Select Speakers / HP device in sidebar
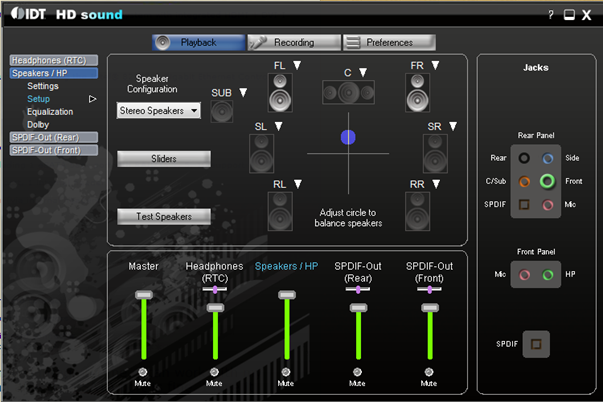The height and width of the screenshot is (402, 603). tap(54, 73)
